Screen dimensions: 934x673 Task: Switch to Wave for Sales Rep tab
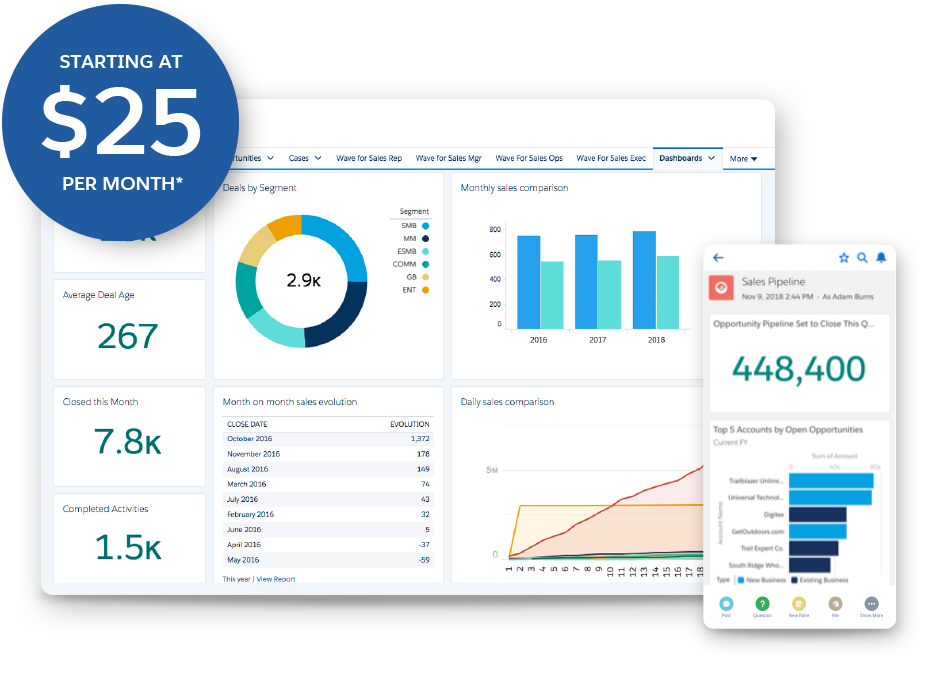369,158
